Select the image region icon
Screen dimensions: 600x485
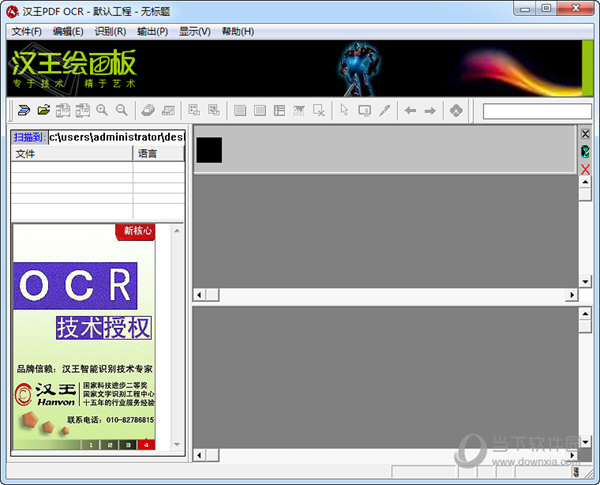(299, 111)
